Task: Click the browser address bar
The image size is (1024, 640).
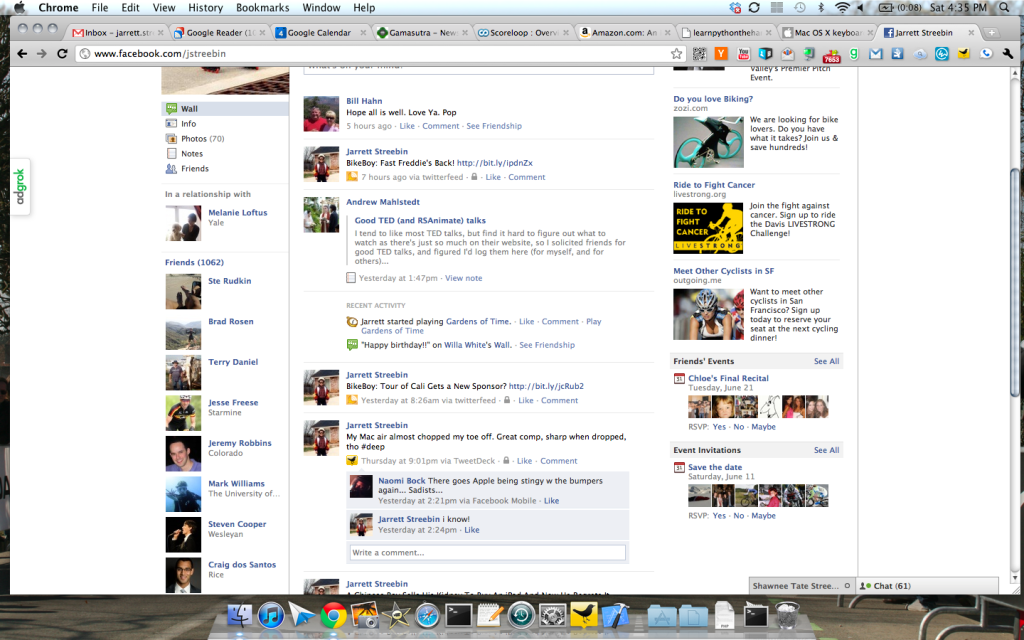Action: click(379, 54)
